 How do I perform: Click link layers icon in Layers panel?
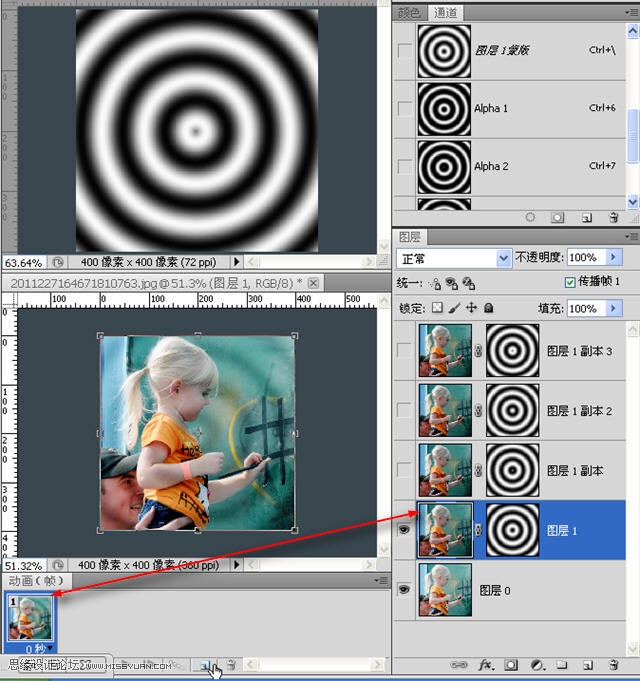click(x=459, y=665)
